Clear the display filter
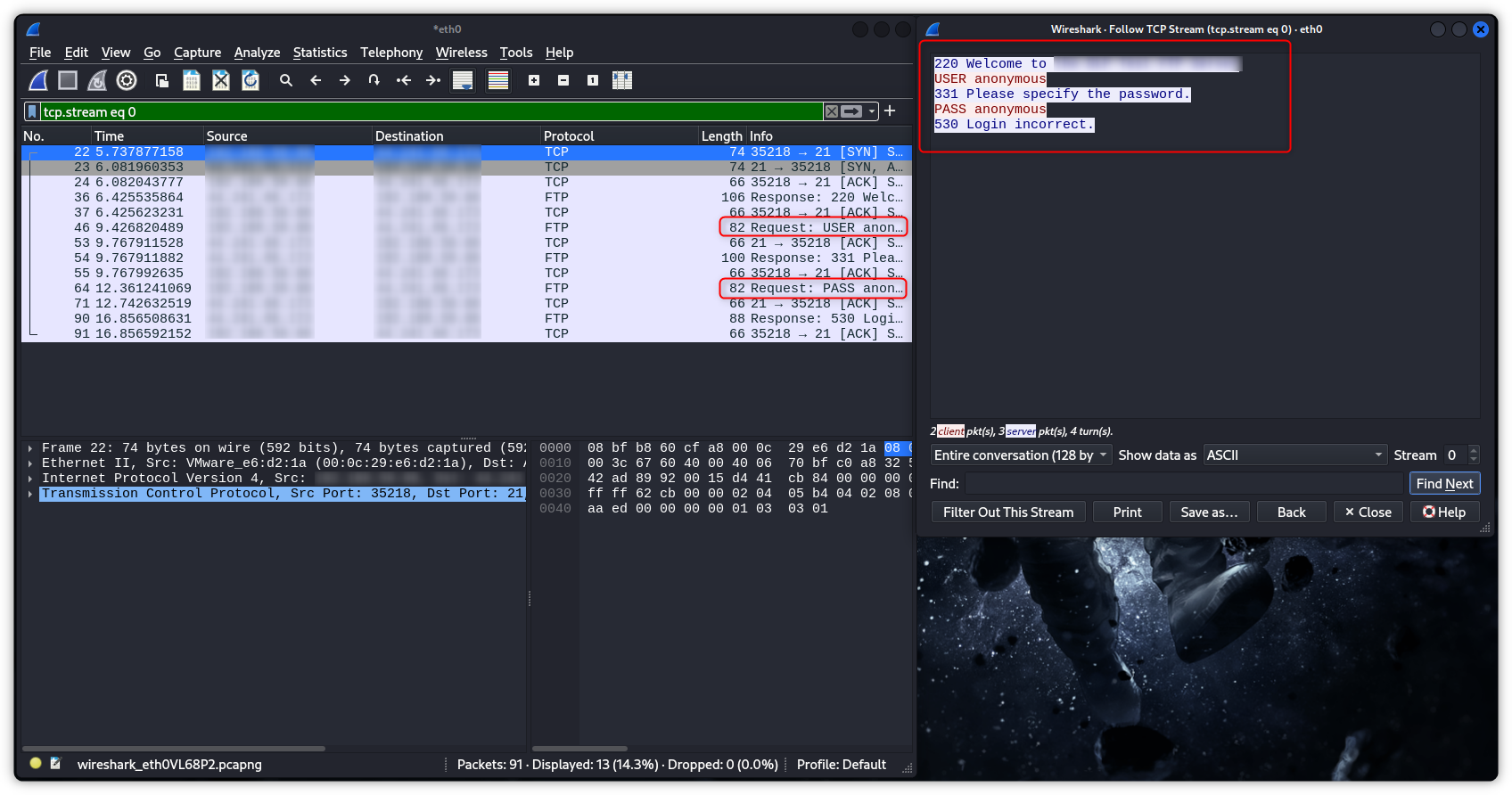The image size is (1512, 795). pos(832,111)
